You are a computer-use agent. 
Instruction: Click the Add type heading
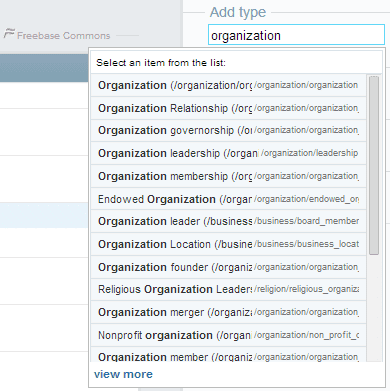(x=238, y=13)
